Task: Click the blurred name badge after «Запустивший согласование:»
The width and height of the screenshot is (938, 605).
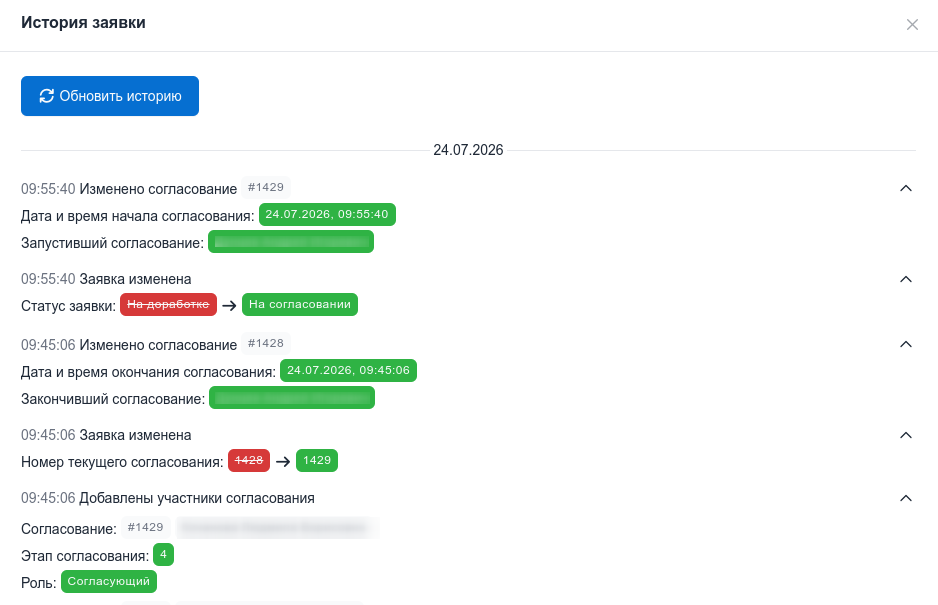Action: [x=291, y=242]
